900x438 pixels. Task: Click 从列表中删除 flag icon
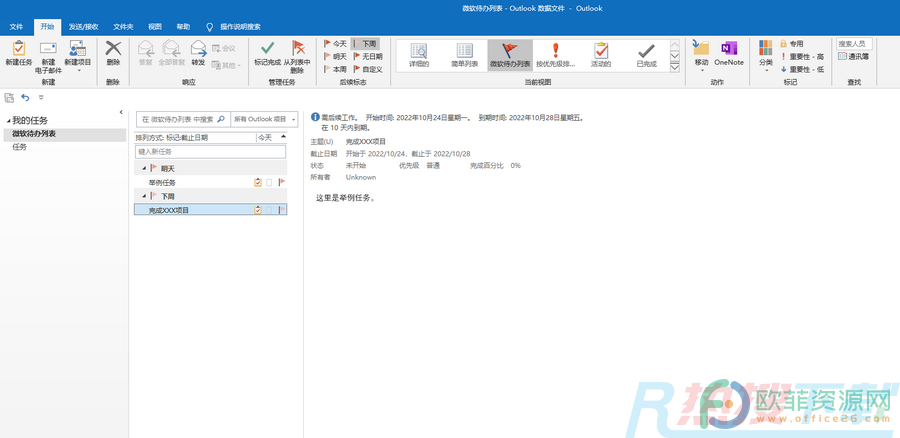click(x=297, y=48)
